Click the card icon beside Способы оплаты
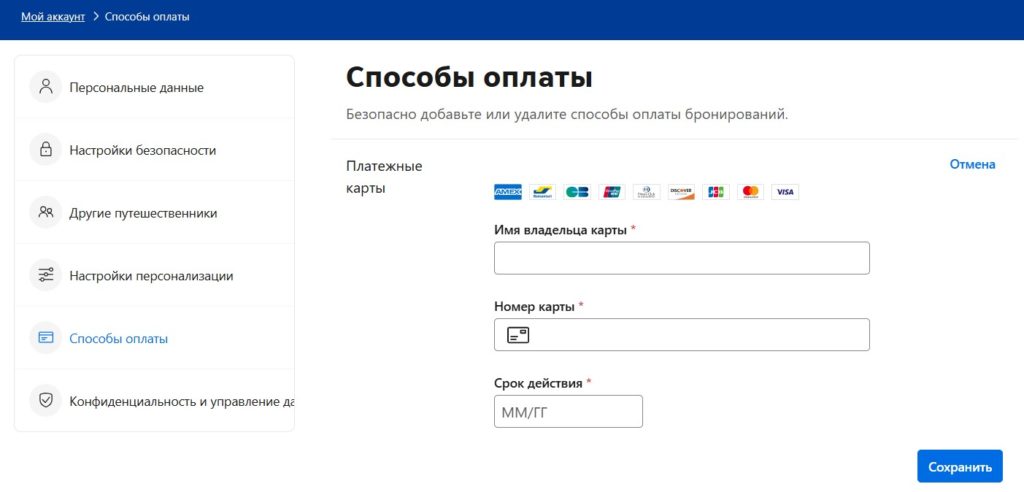The width and height of the screenshot is (1024, 492). point(46,338)
